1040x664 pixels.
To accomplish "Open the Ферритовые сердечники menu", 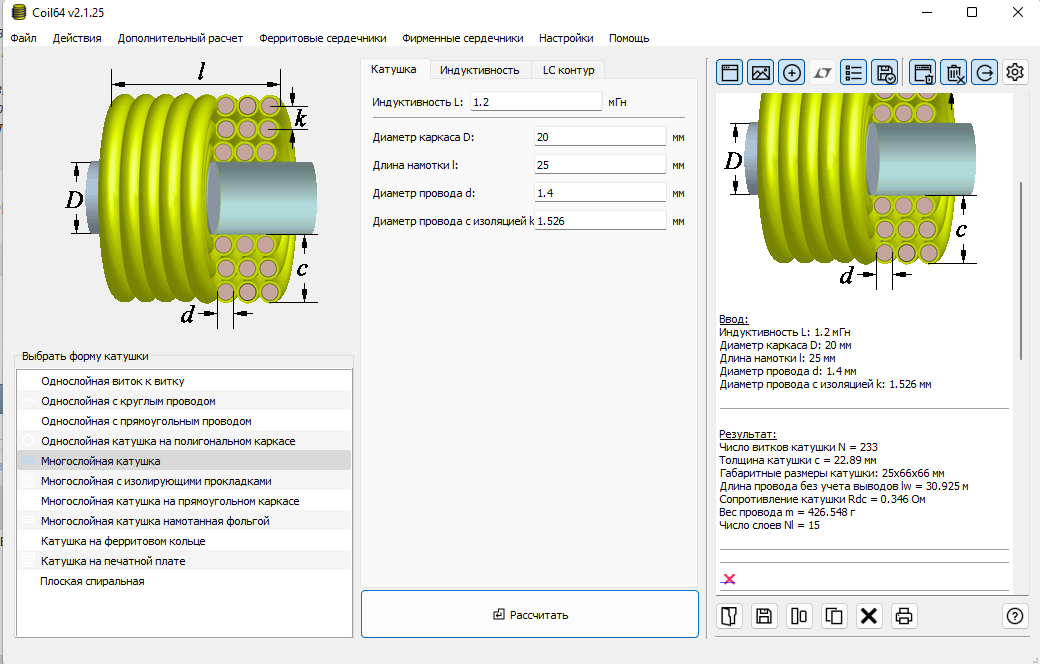I will 322,38.
